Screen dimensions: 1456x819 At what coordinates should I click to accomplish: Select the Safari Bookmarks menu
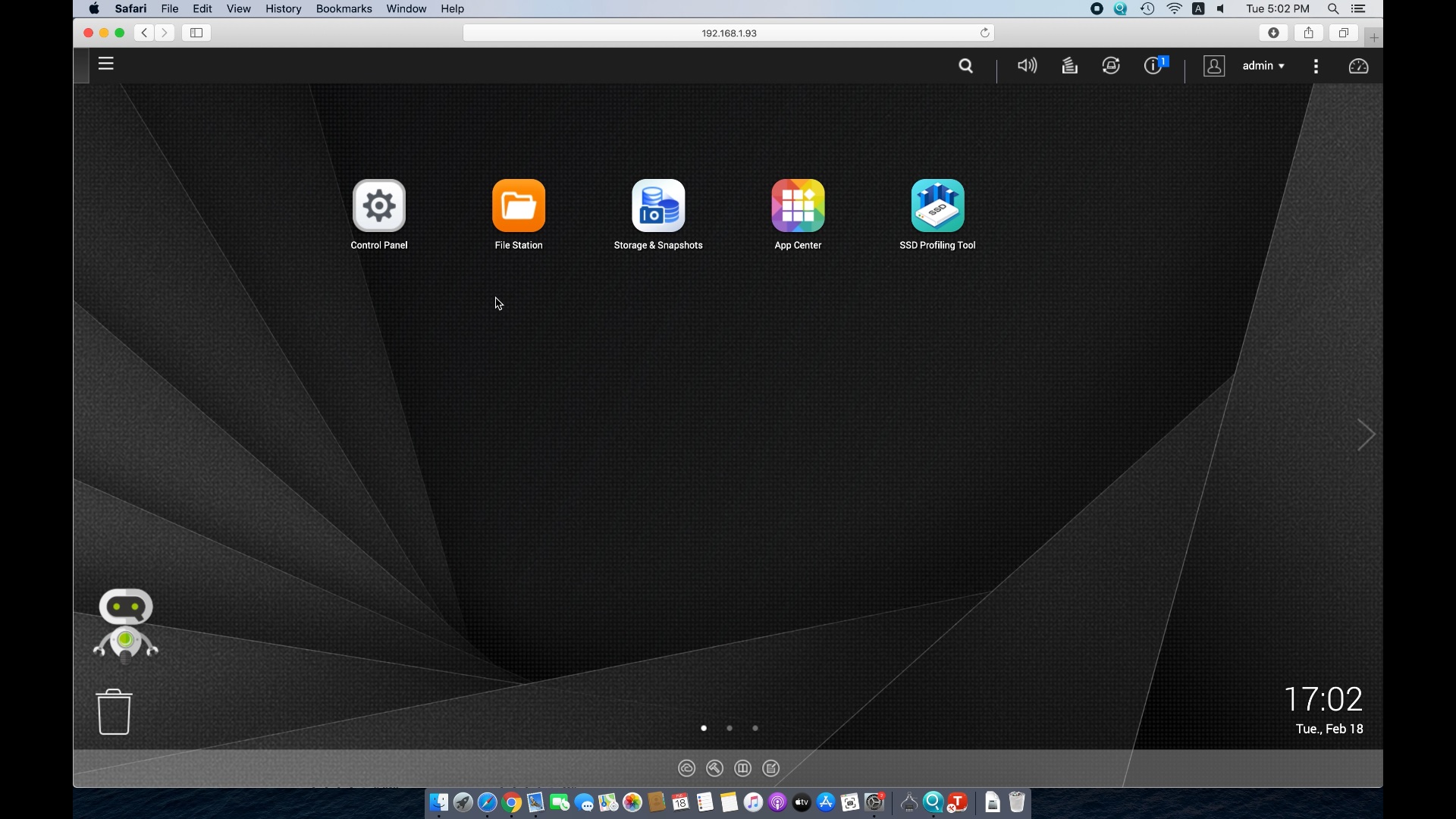(343, 9)
